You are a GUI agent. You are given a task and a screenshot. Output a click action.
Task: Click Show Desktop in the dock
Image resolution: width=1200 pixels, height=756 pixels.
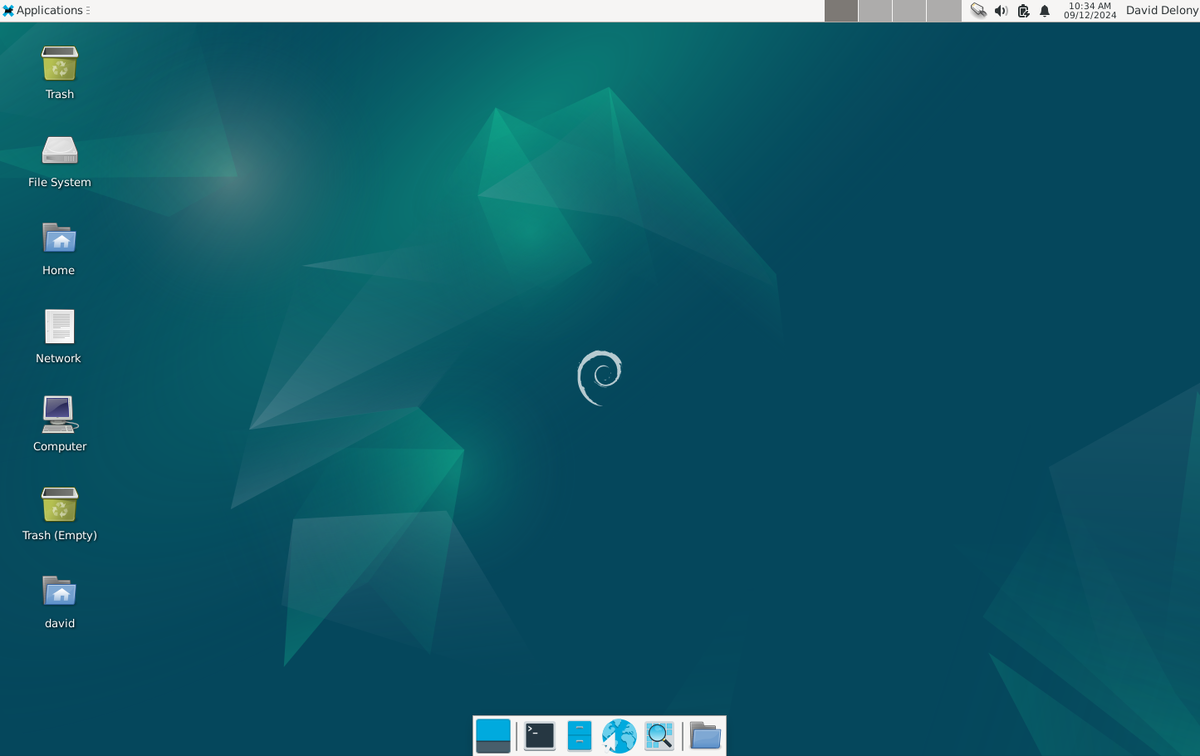493,736
